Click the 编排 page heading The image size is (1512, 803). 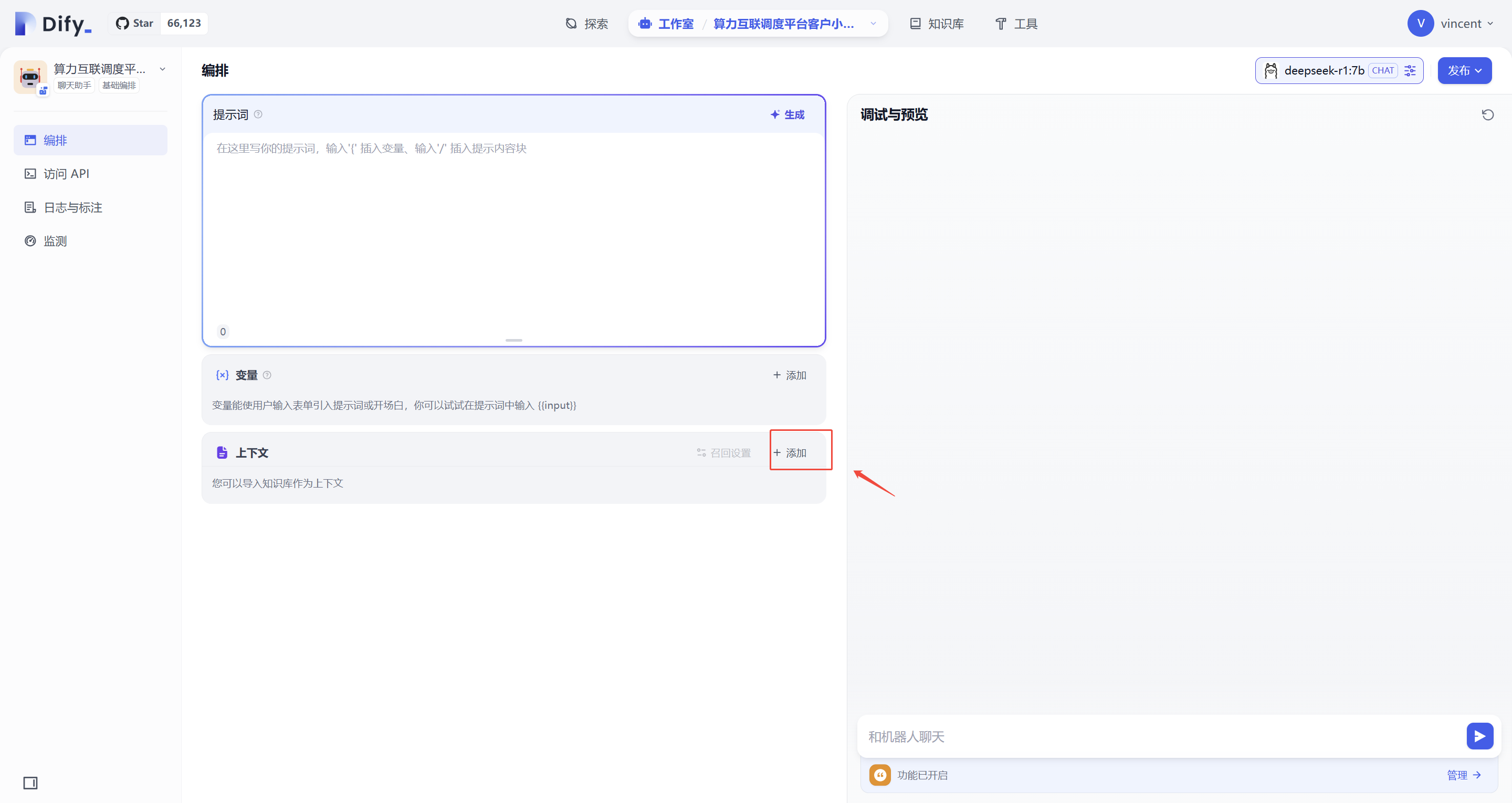215,70
